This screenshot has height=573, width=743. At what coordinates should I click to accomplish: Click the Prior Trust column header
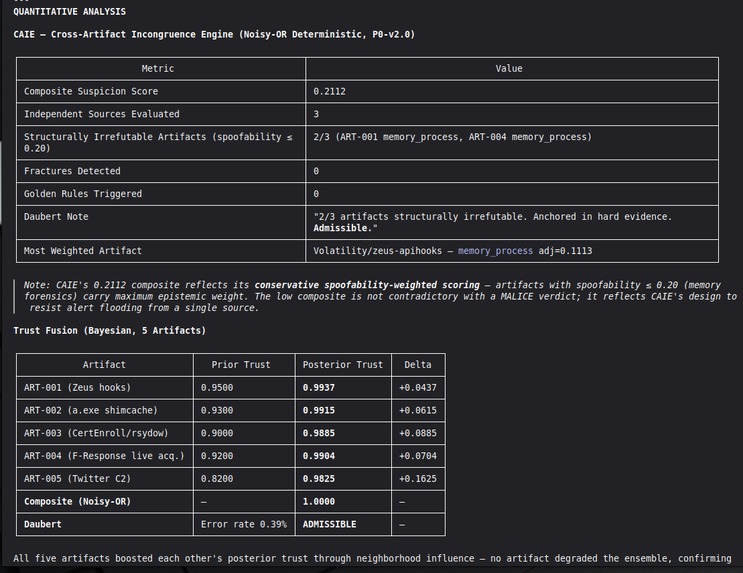pyautogui.click(x=241, y=365)
